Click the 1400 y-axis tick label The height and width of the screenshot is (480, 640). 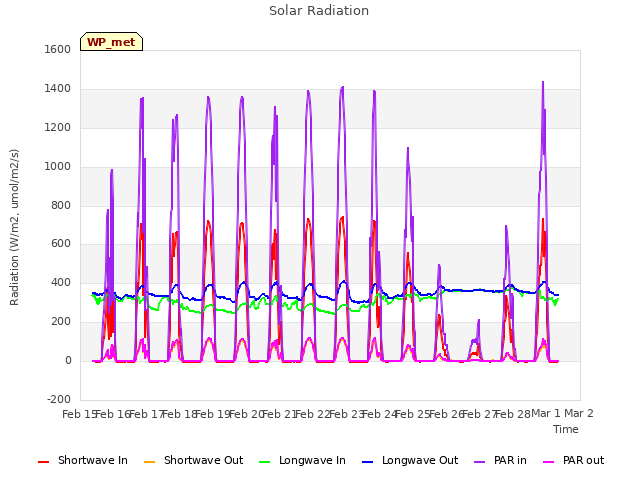click(58, 89)
